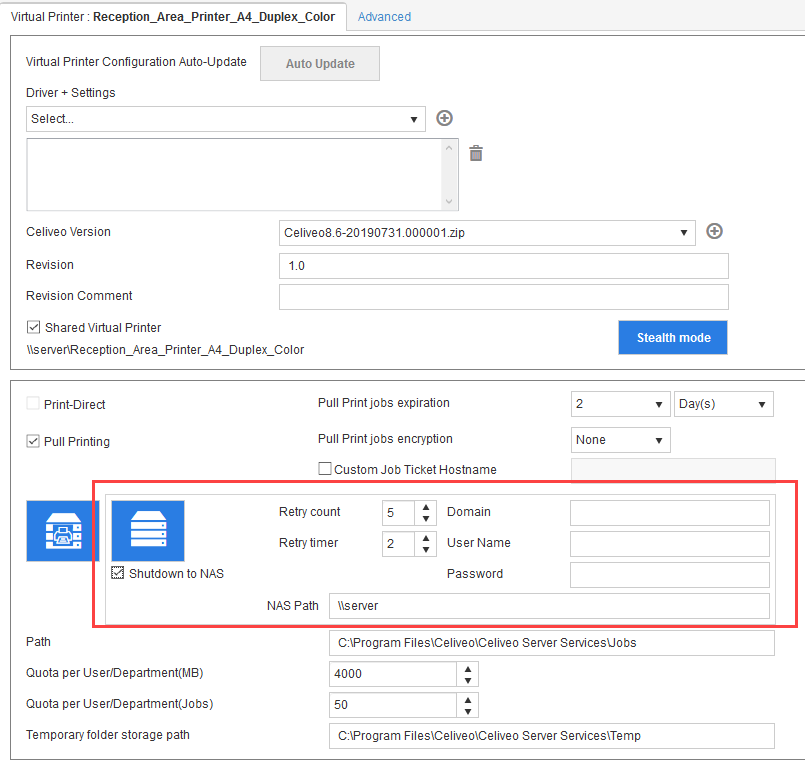
Task: Click the NAS storage icon above Shutdown to NAS
Action: (x=148, y=531)
